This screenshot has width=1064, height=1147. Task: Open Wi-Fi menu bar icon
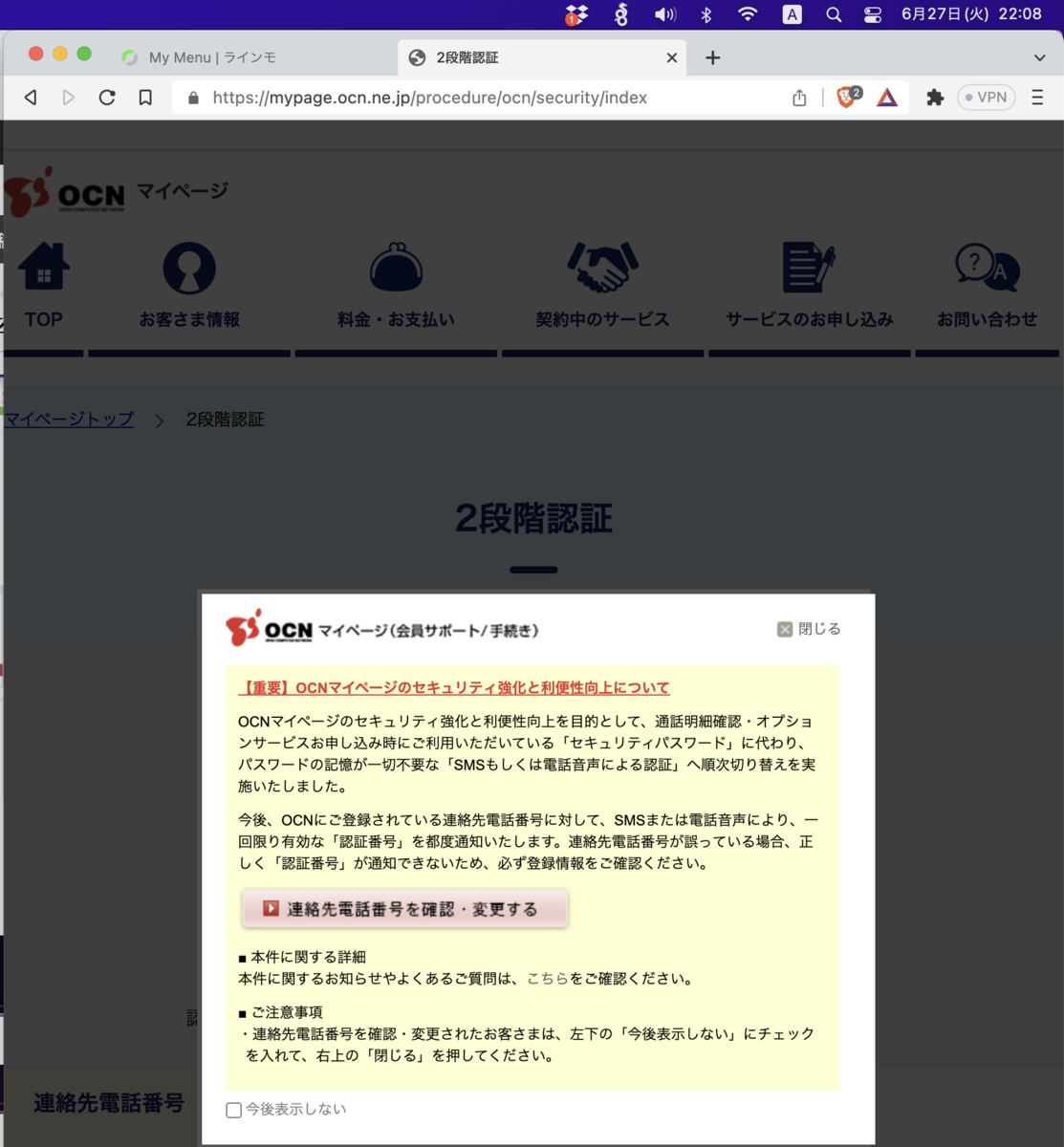point(749,14)
